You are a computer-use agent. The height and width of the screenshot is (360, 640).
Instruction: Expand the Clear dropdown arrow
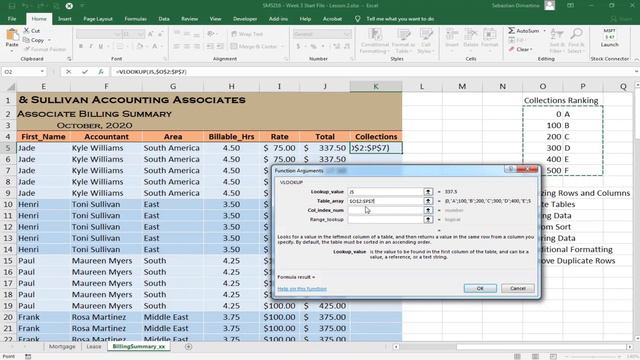[x=531, y=49]
